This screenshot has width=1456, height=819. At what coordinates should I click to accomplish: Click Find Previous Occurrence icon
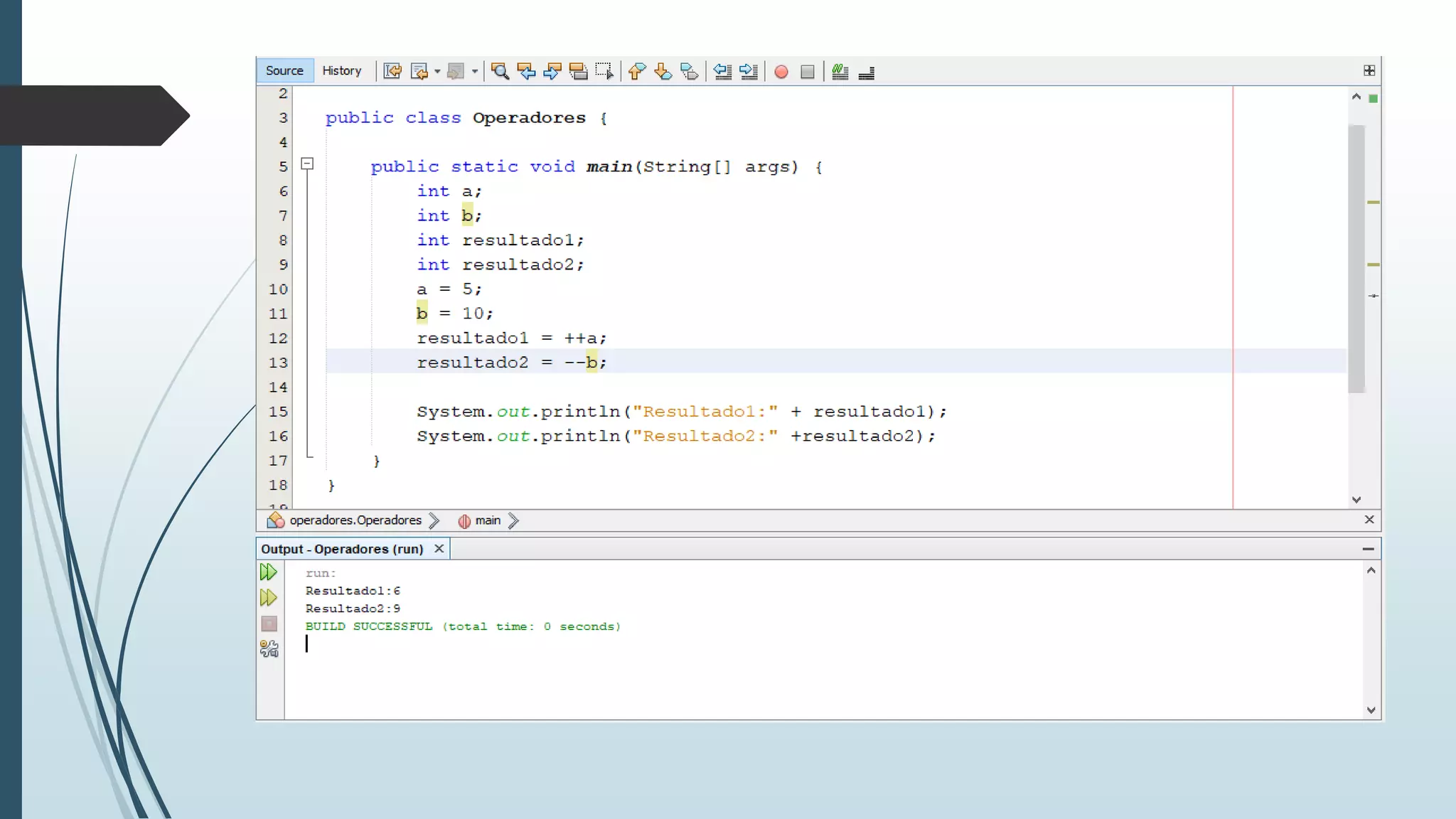click(x=526, y=71)
